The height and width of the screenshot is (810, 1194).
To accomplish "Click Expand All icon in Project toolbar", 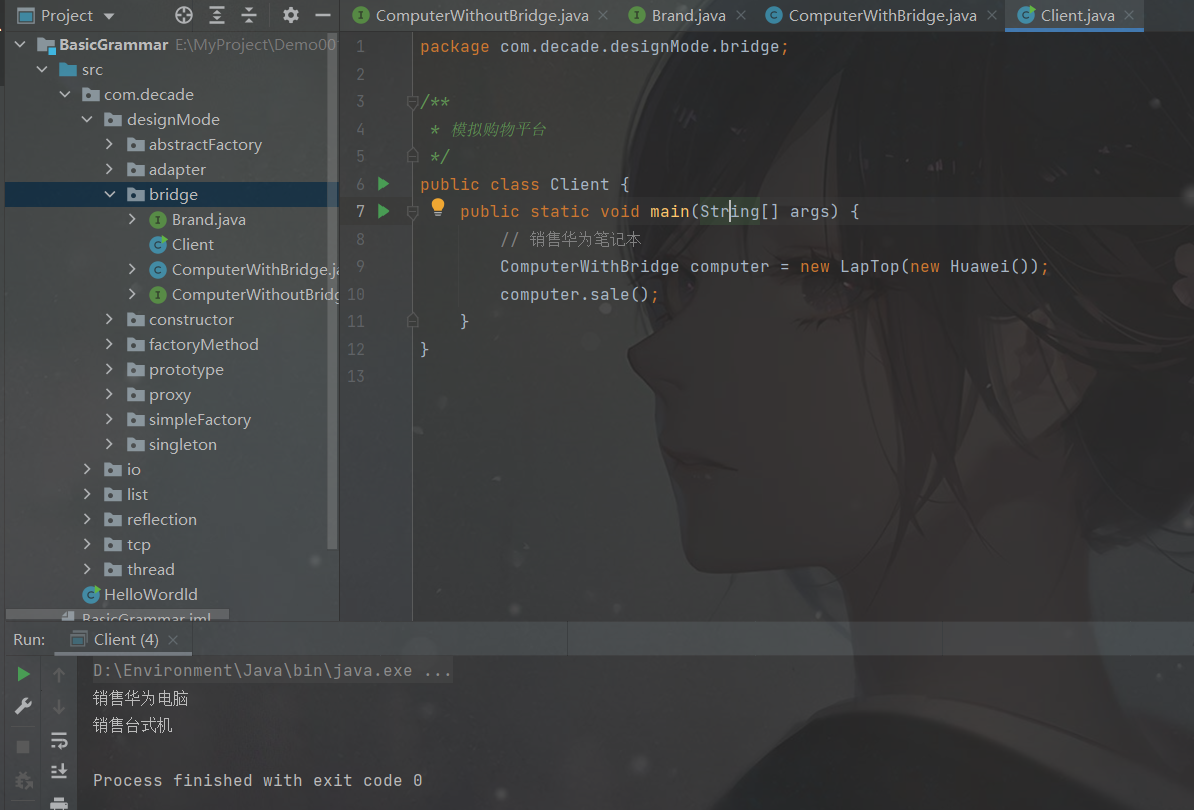I will click(217, 15).
